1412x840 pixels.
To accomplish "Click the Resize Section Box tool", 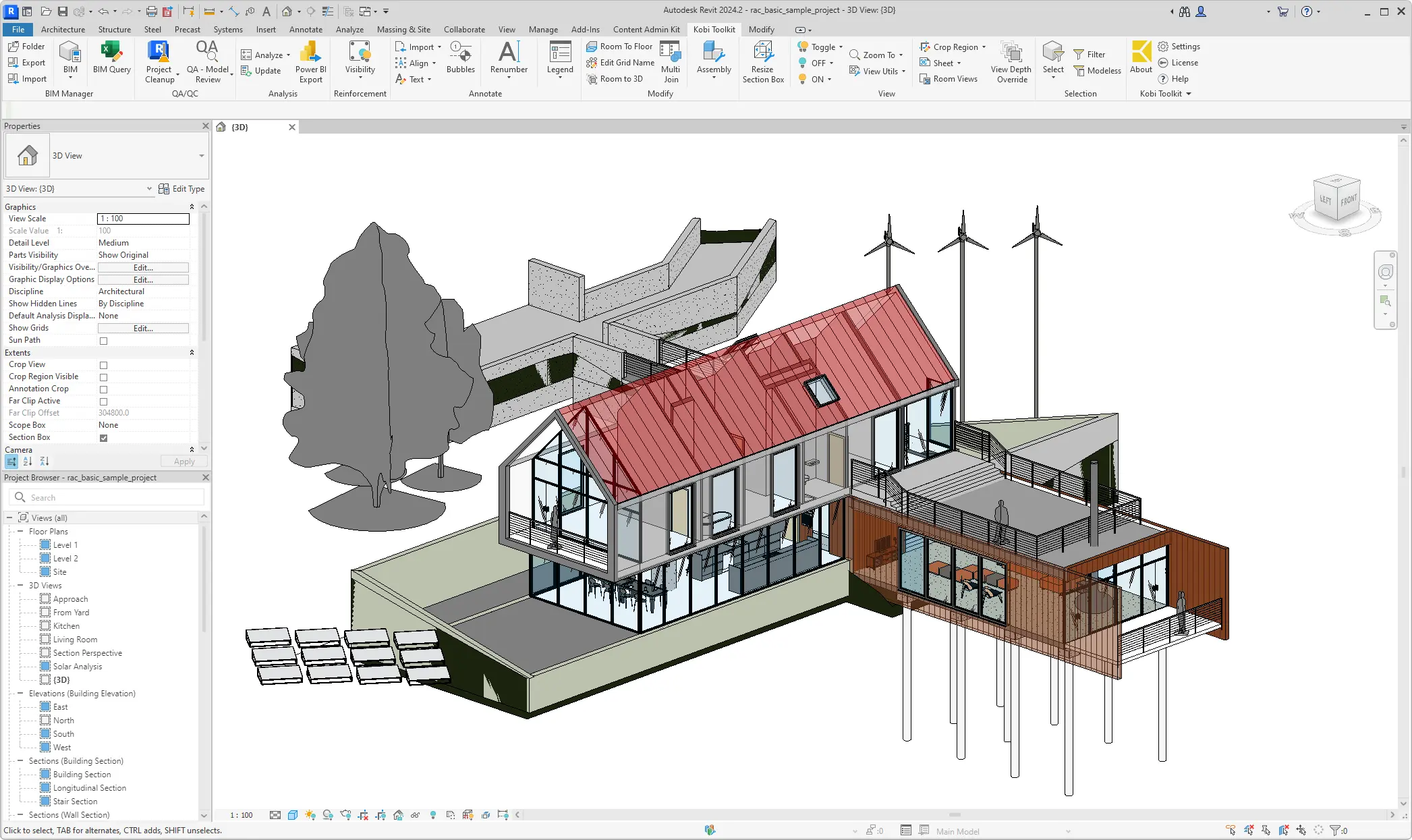I will 763,62.
